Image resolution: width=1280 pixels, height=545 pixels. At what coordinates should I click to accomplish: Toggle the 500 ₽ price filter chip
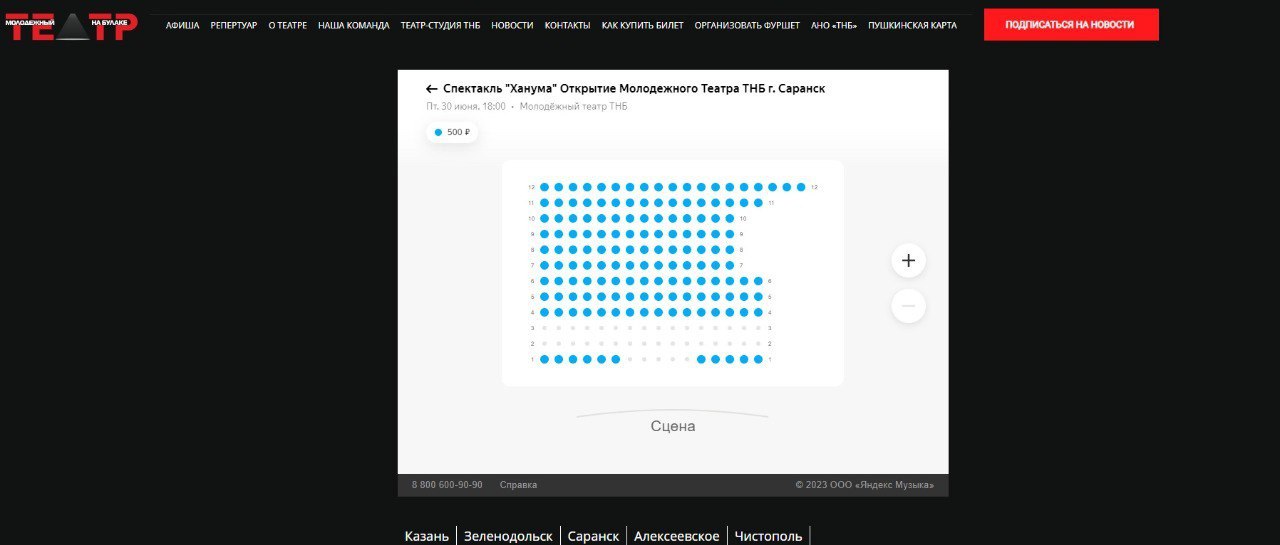452,132
